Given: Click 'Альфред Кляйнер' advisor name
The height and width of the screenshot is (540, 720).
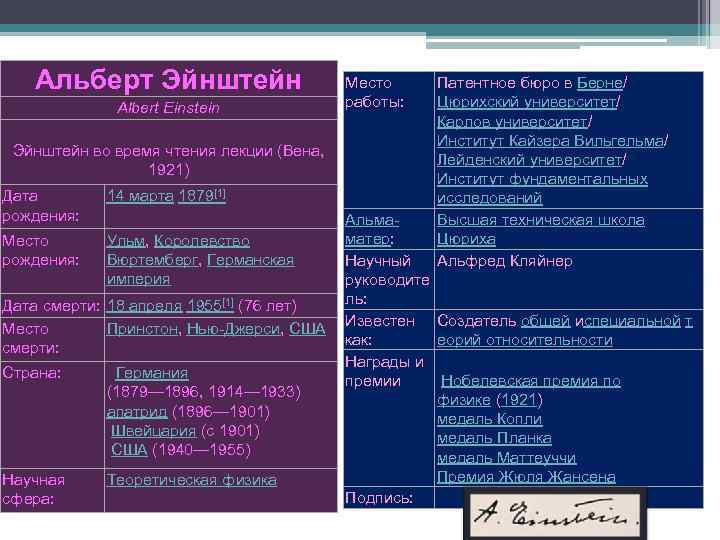Looking at the screenshot, I should pos(505,261).
